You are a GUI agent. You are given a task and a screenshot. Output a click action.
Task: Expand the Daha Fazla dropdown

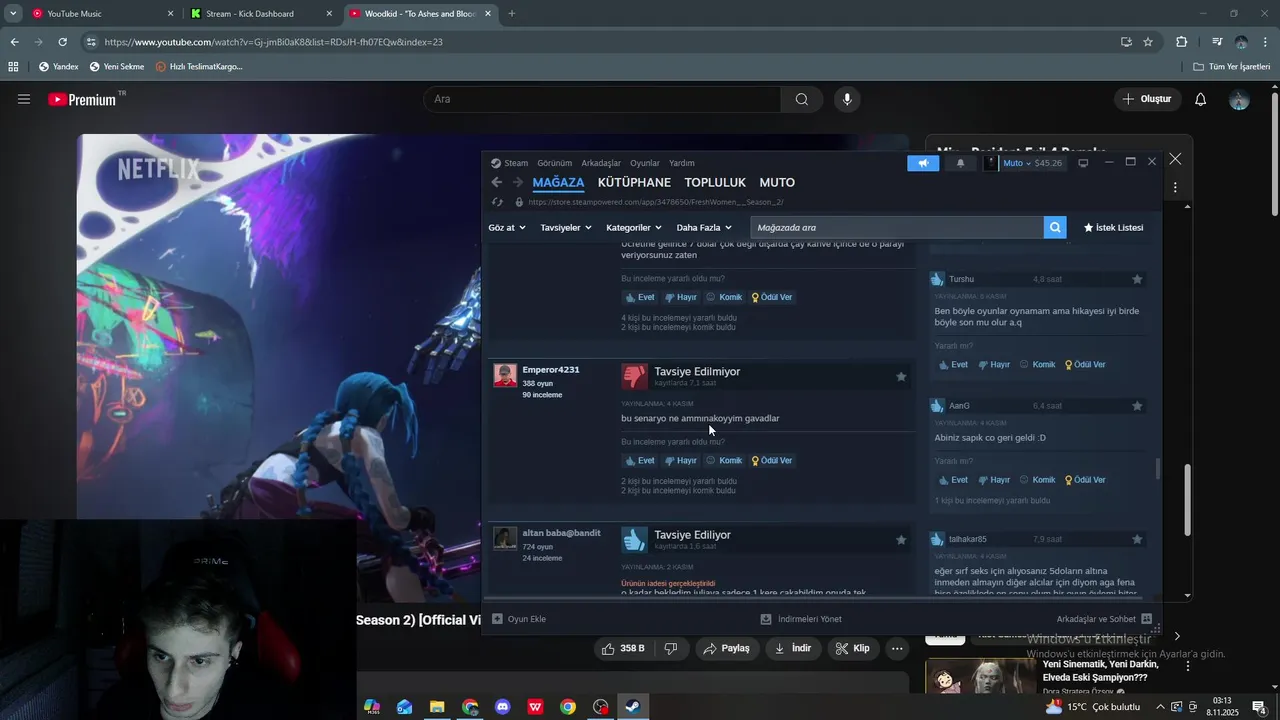point(704,228)
